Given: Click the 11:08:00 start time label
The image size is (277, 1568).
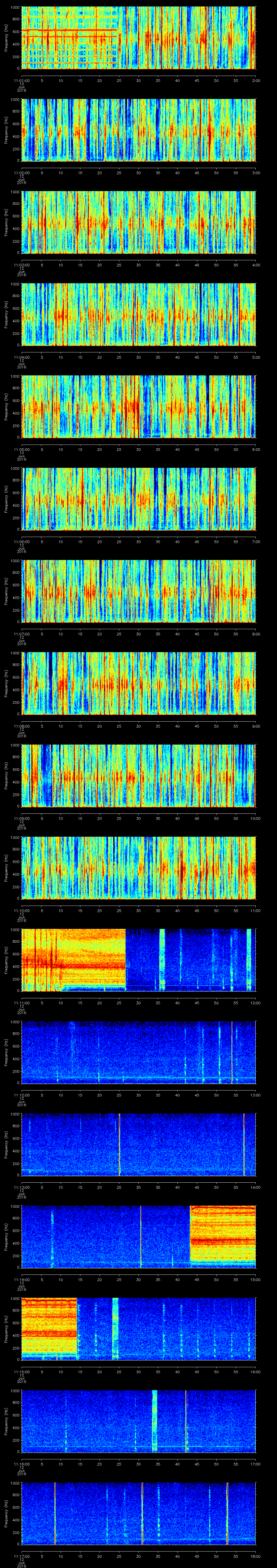Looking at the screenshot, I should (x=22, y=726).
